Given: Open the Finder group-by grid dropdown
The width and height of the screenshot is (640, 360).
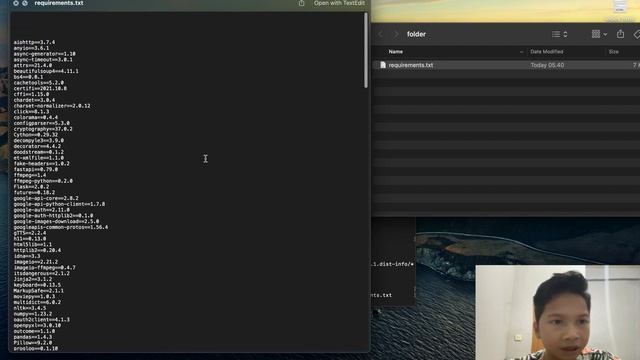Looking at the screenshot, I should 599,34.
